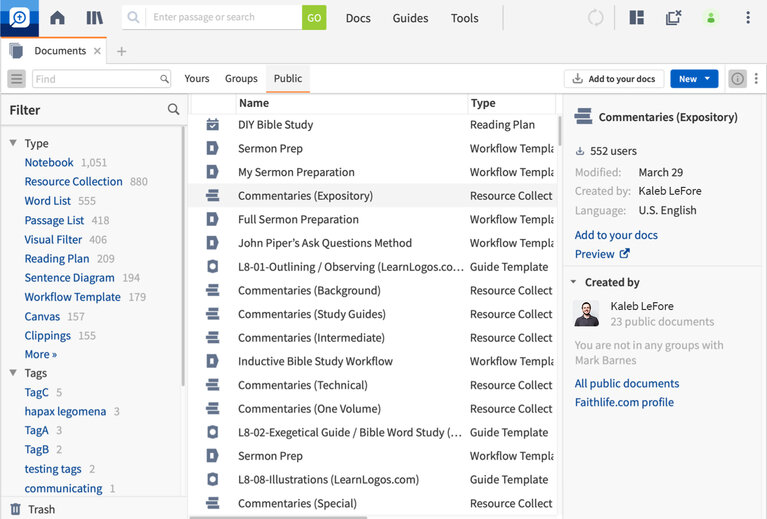Go to the Home icon
Screen dimensions: 767x519
tap(57, 18)
